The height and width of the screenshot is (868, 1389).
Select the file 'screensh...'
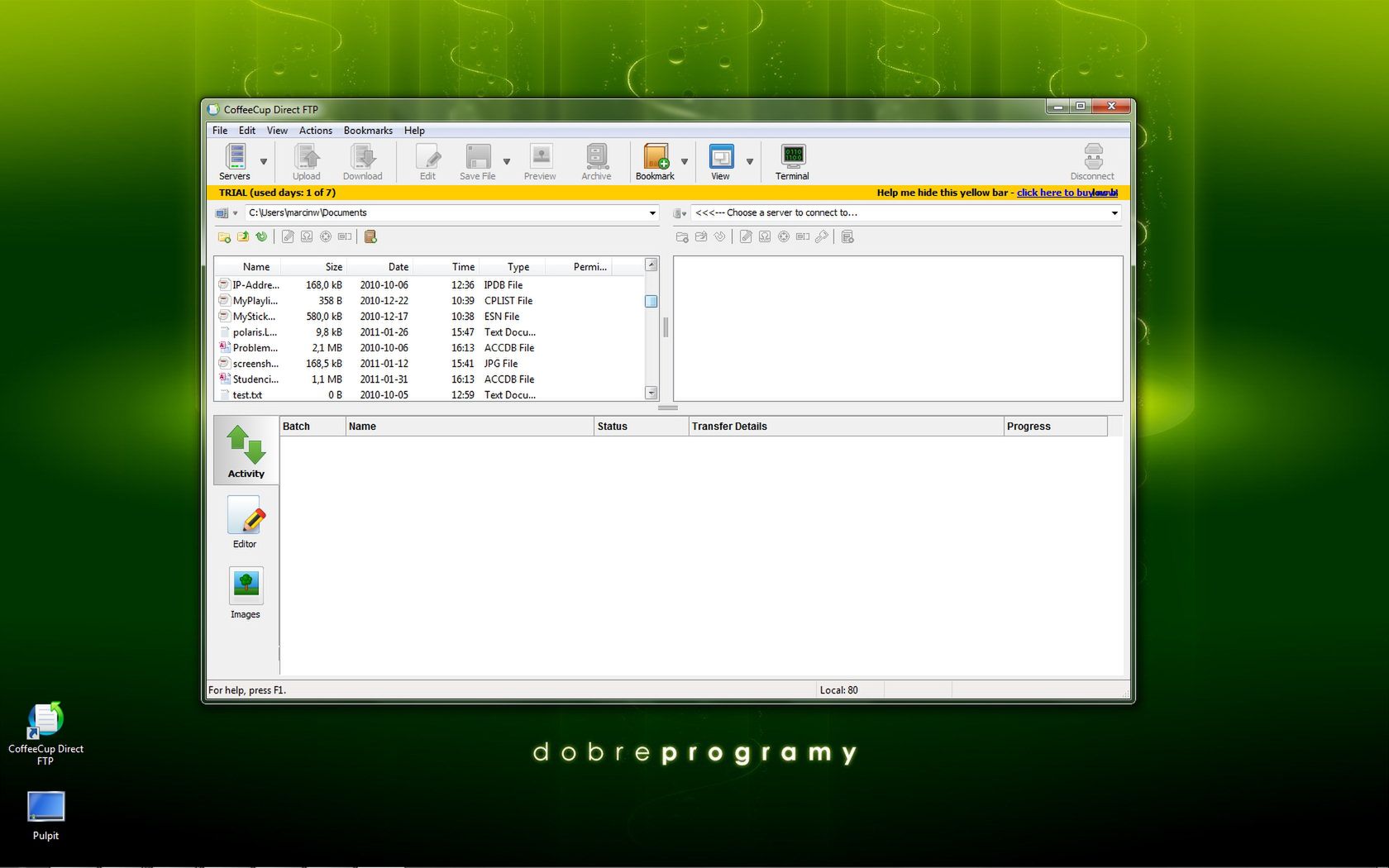tap(255, 364)
